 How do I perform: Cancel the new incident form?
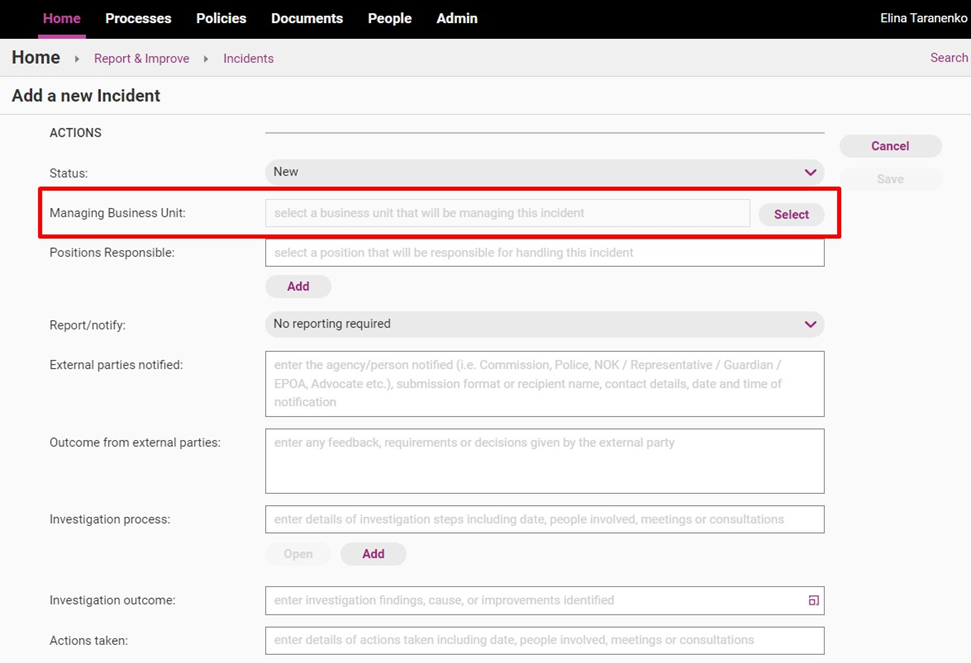point(890,146)
